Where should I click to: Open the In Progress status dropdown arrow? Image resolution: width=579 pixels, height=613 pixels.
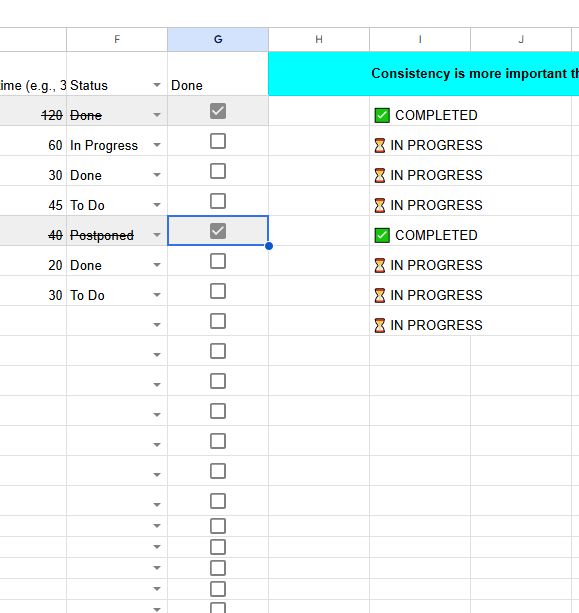click(x=157, y=145)
